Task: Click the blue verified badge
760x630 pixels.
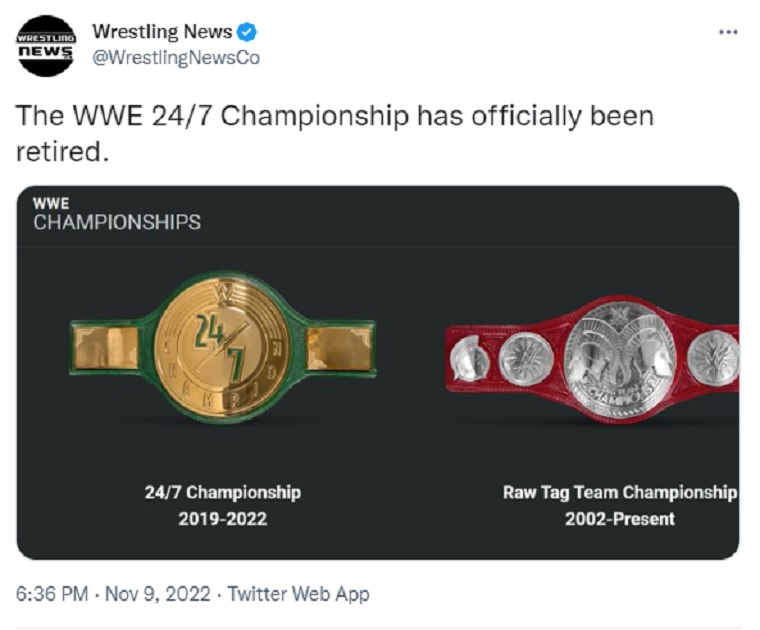Action: coord(246,32)
